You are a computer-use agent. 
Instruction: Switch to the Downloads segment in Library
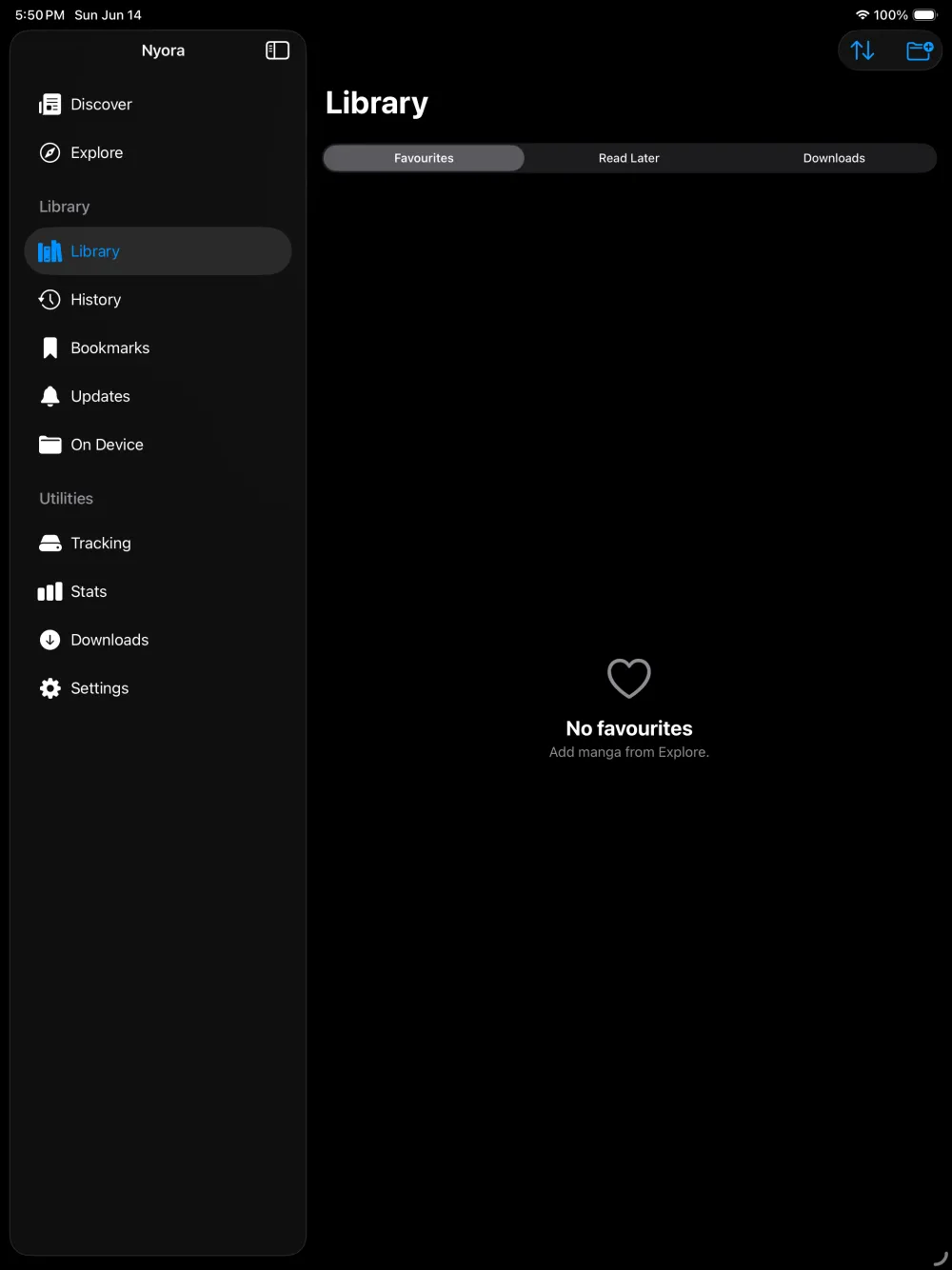[834, 158]
